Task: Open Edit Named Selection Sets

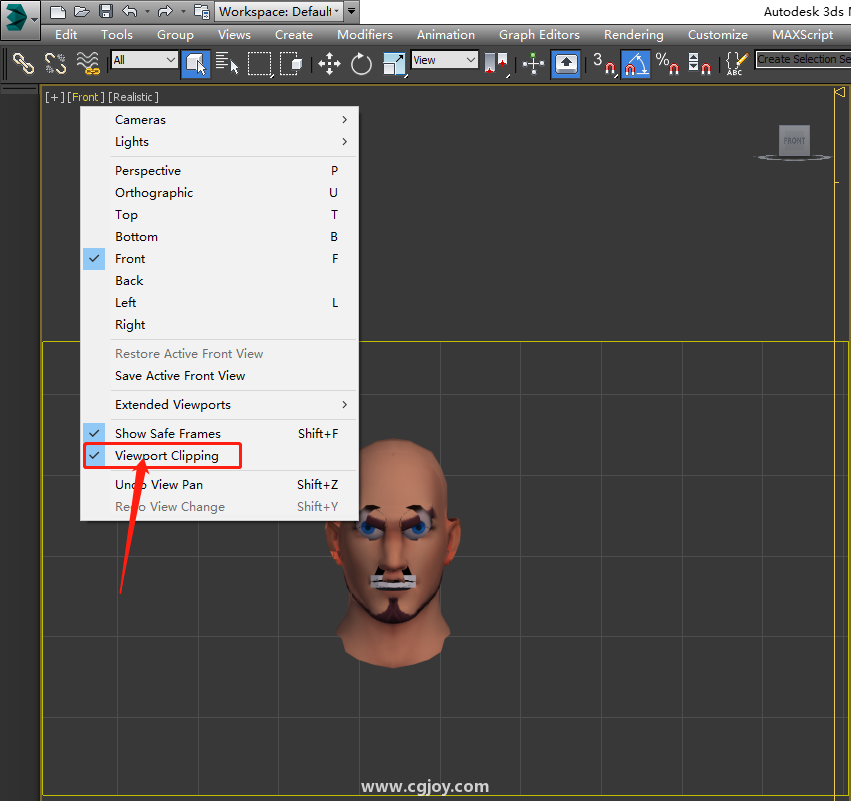Action: pyautogui.click(x=737, y=63)
